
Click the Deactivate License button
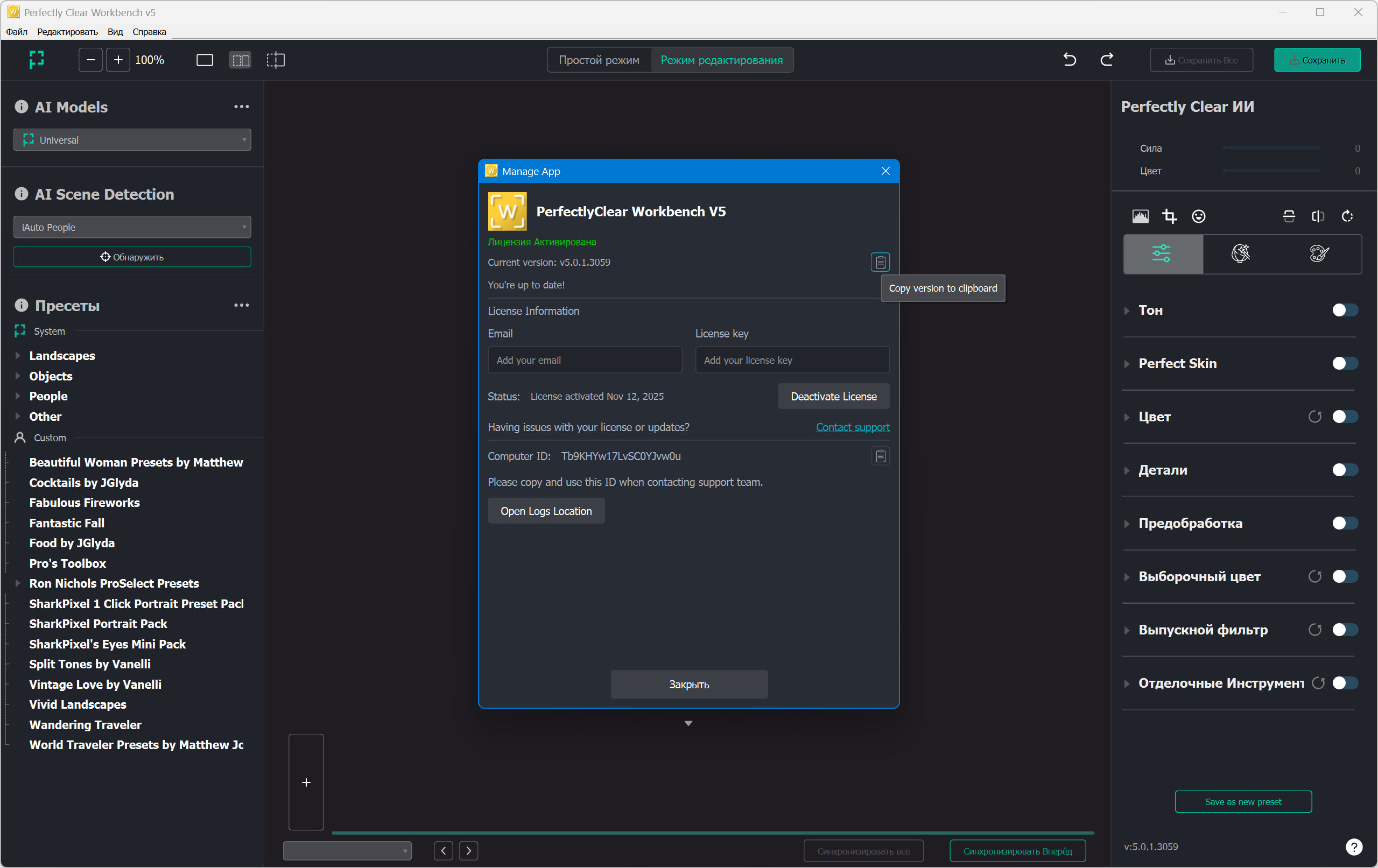click(x=833, y=397)
